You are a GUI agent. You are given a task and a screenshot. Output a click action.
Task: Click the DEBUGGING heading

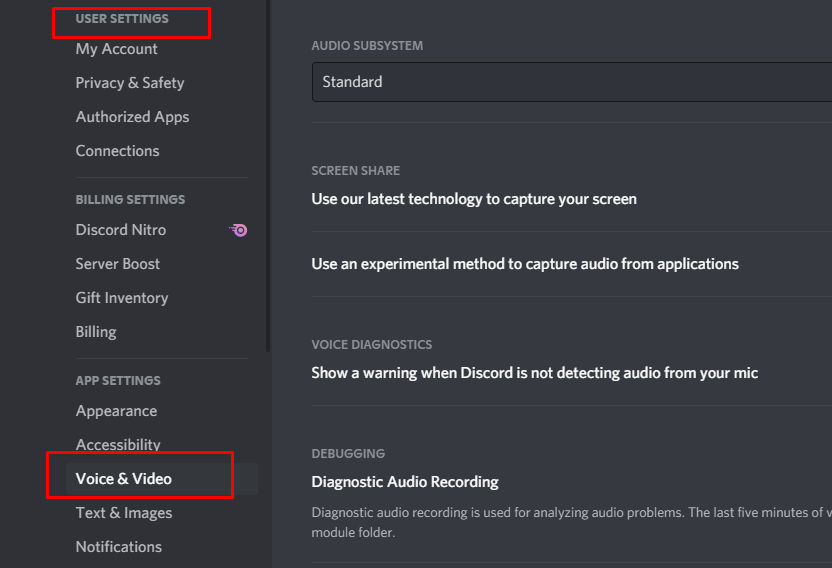coord(348,453)
